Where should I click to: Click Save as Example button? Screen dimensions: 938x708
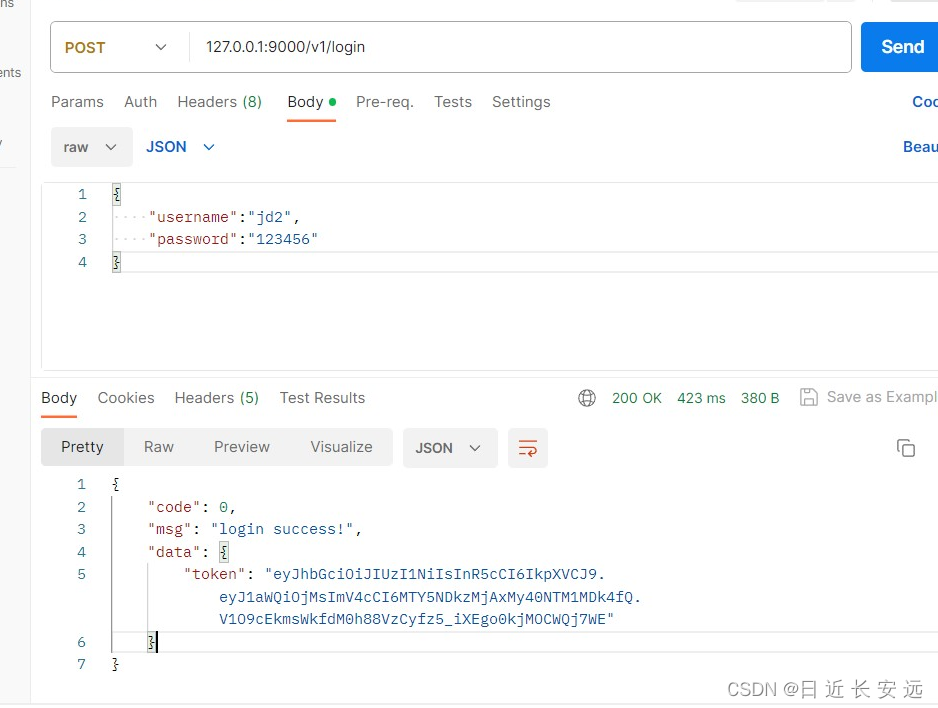coord(869,397)
